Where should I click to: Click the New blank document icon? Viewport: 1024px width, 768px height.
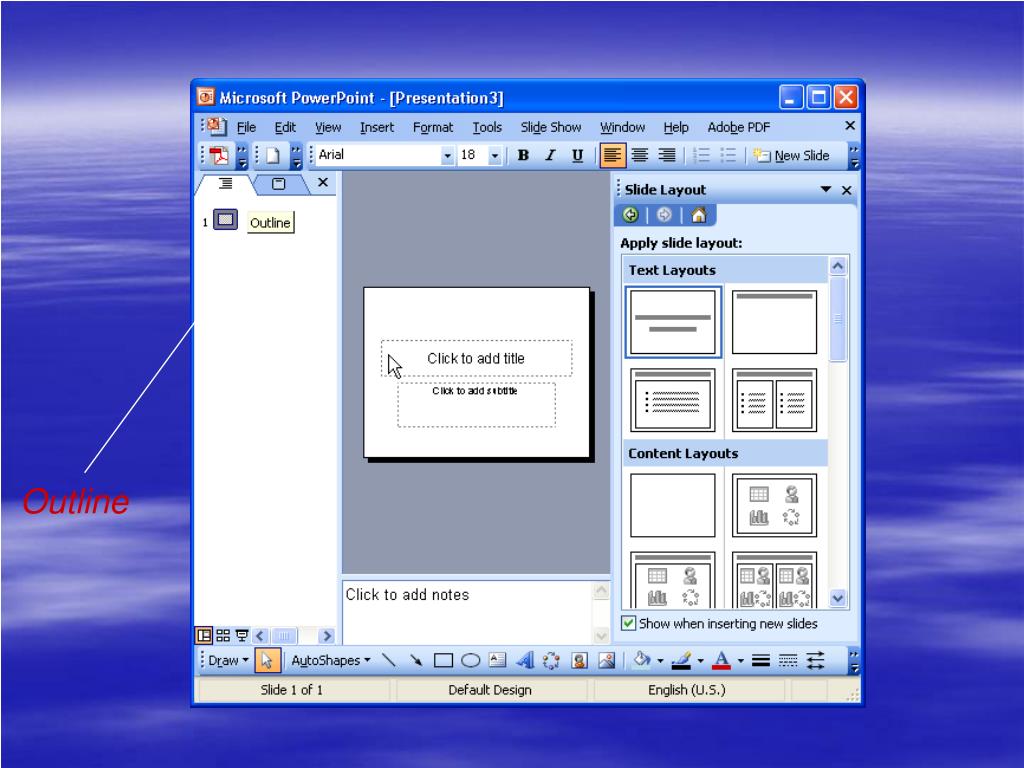(x=272, y=155)
